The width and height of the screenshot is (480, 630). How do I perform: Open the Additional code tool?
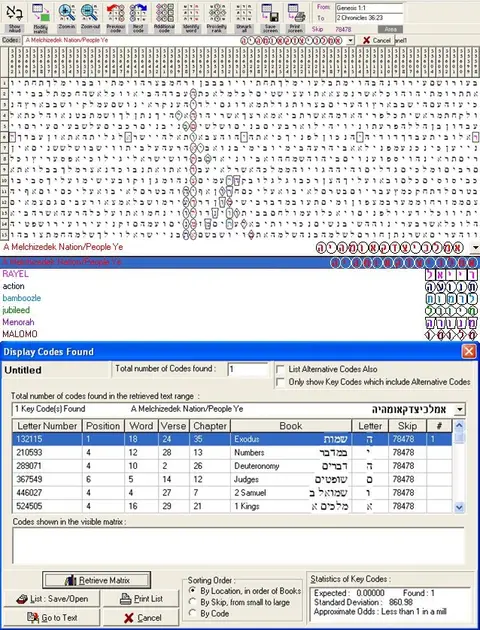click(165, 17)
